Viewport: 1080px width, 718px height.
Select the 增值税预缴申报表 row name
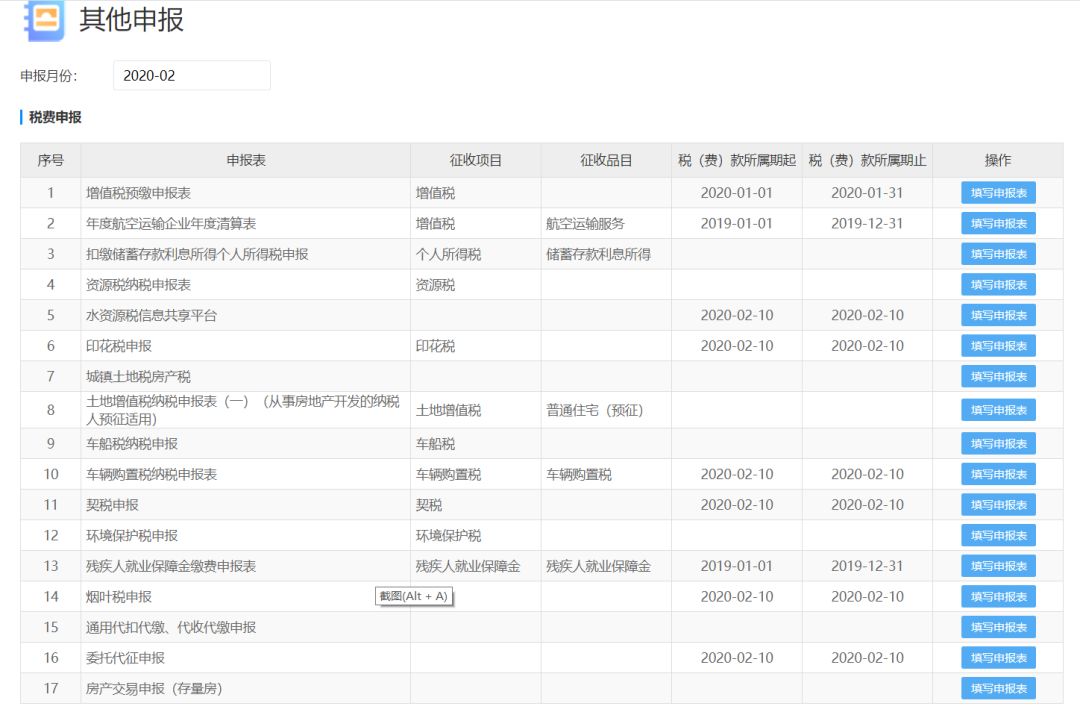pos(138,193)
